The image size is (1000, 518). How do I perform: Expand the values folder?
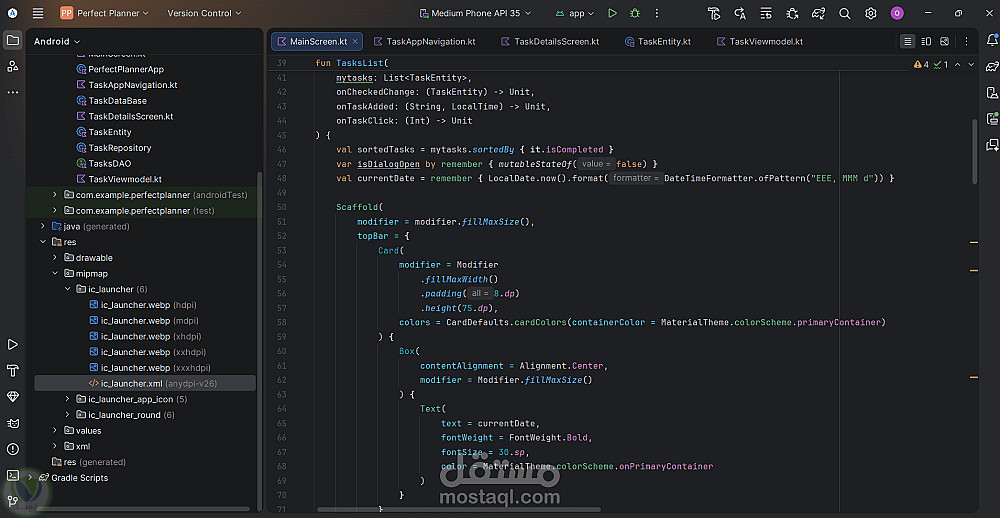coord(55,431)
